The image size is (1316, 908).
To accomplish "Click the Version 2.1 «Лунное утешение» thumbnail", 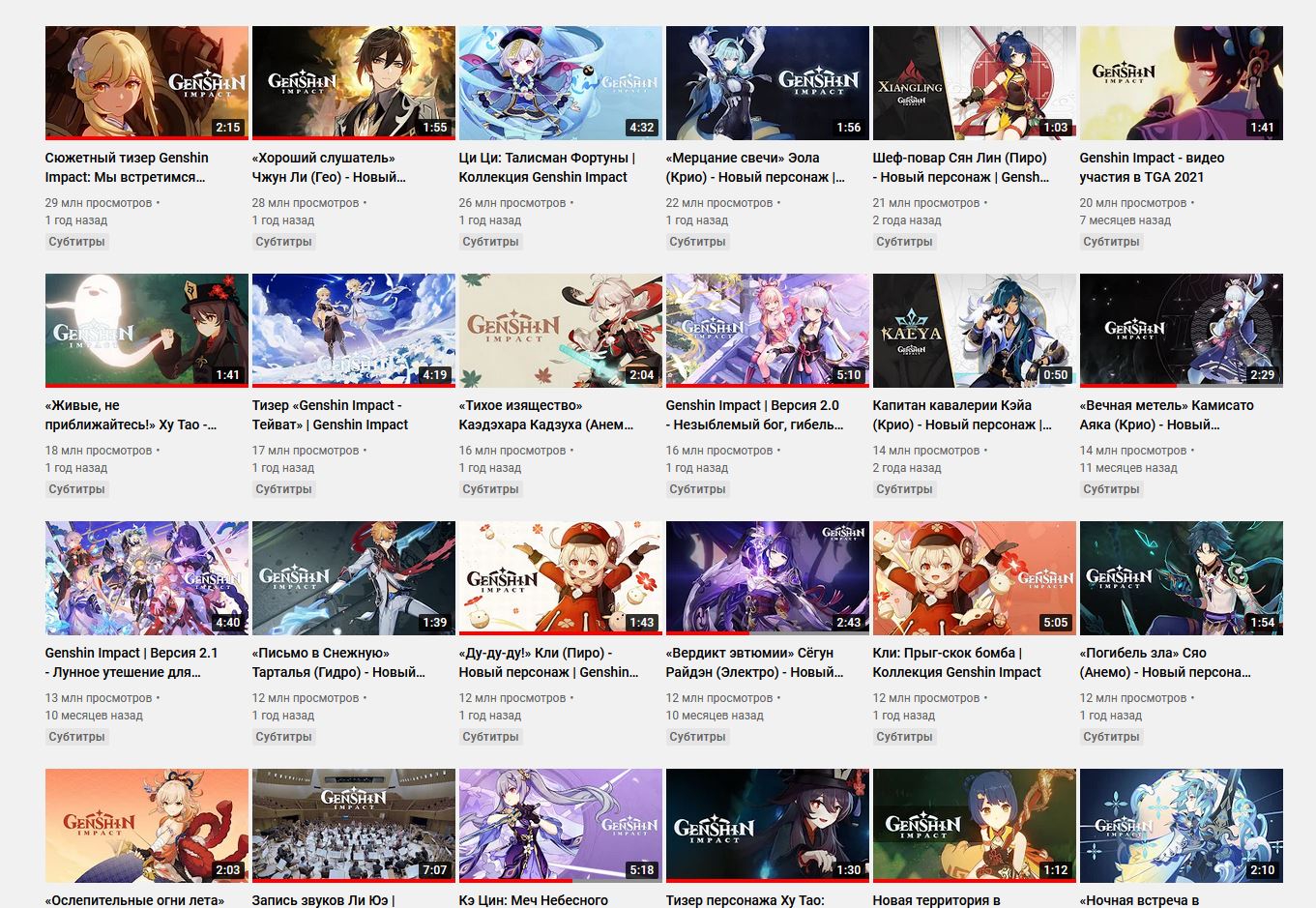I will click(x=146, y=578).
